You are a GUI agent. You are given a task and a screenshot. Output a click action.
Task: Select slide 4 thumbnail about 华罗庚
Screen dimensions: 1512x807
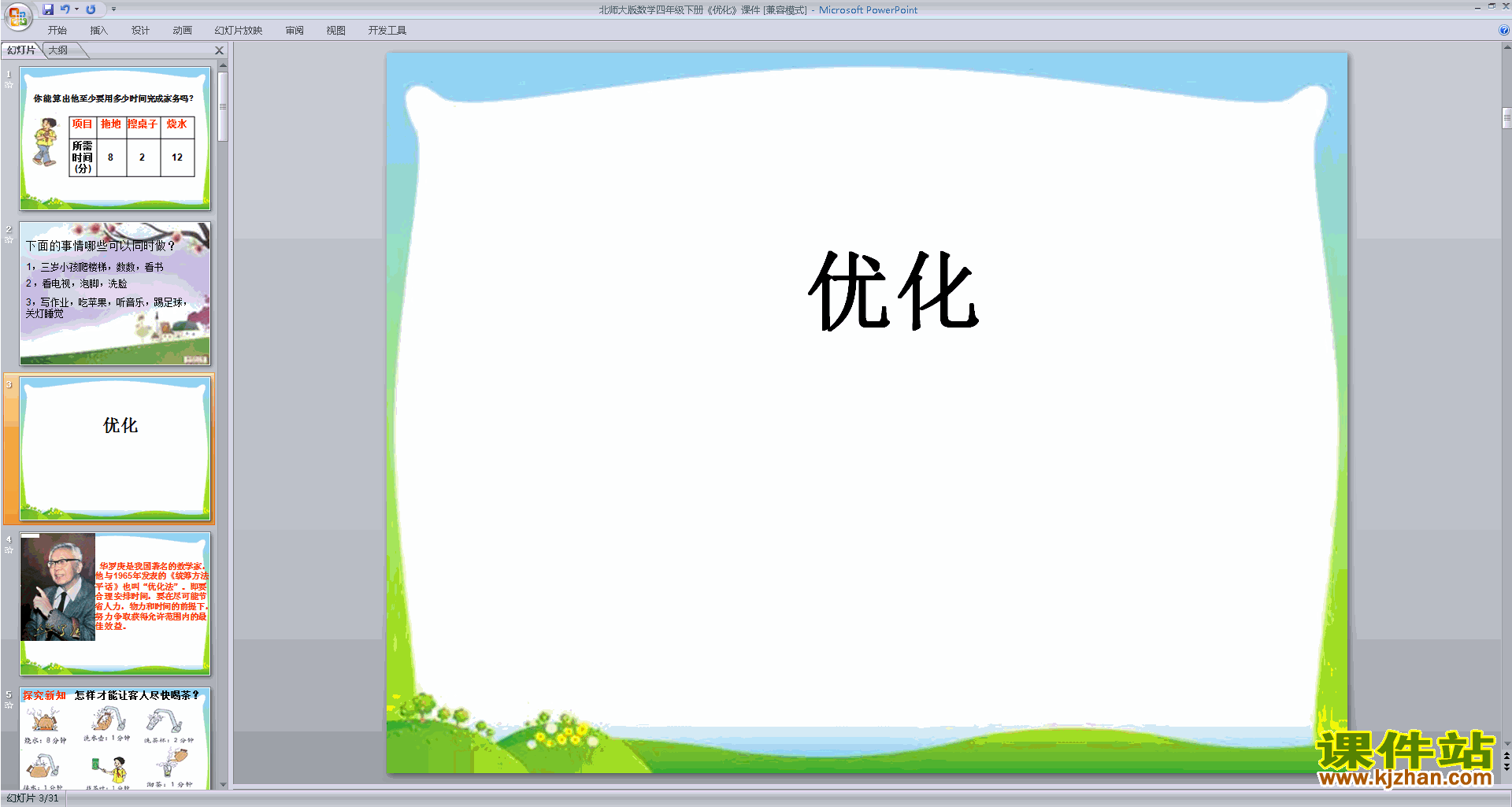115,604
